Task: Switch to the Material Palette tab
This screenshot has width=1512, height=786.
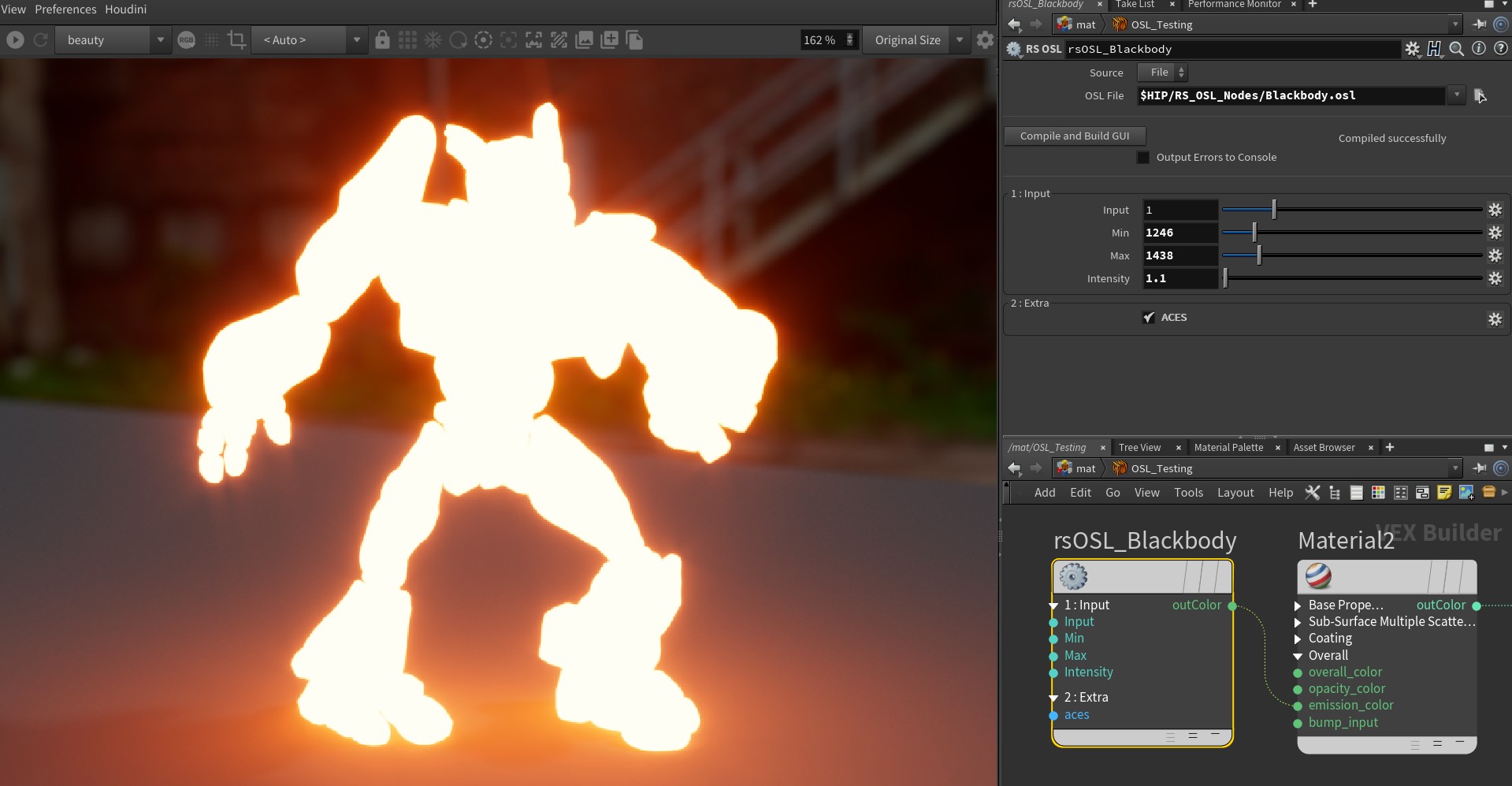Action: [1228, 447]
